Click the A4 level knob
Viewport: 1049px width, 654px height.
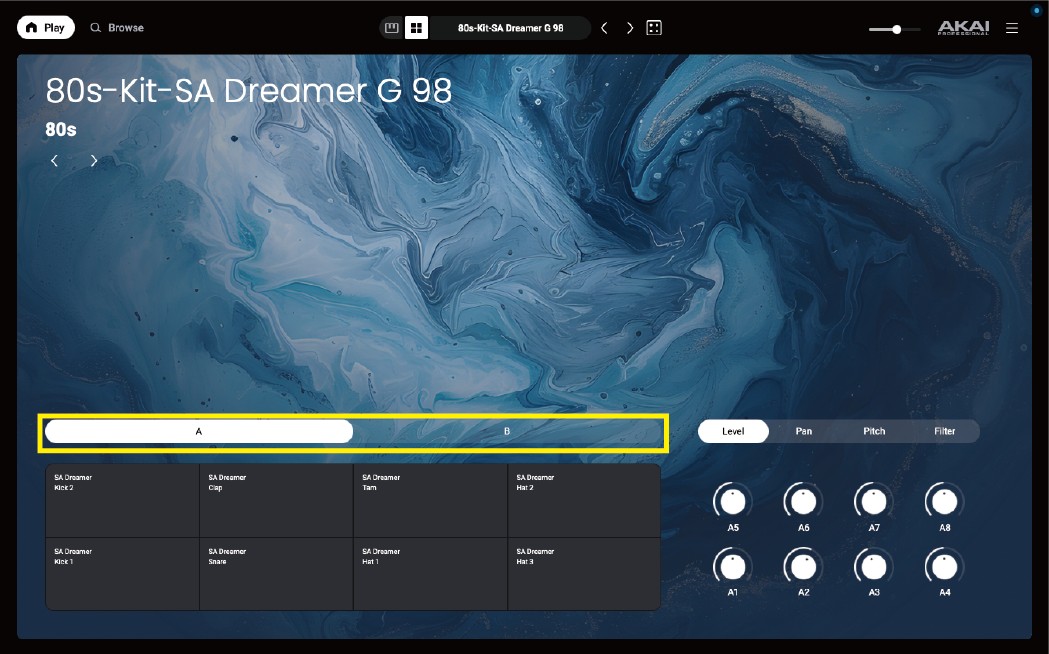pyautogui.click(x=944, y=566)
